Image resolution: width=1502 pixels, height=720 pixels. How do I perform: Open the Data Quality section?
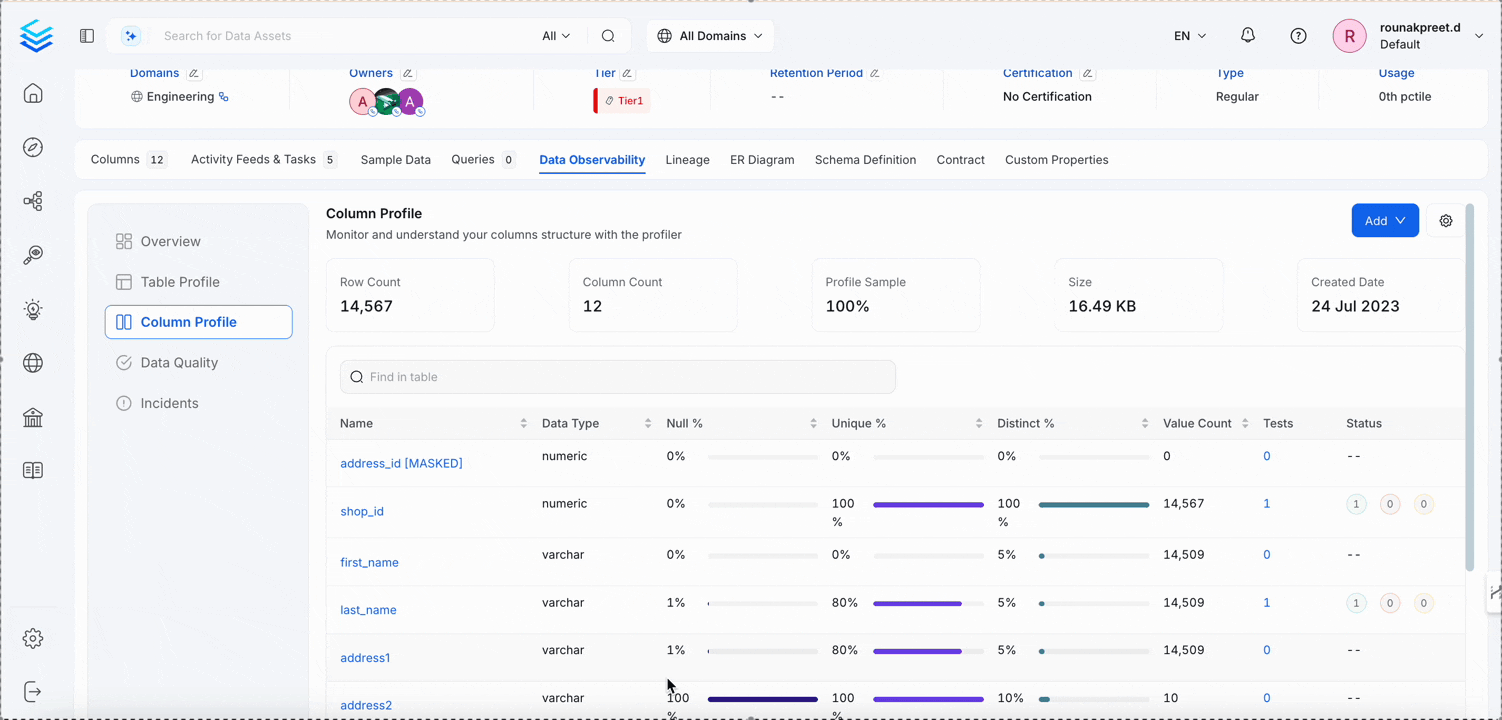pos(179,363)
